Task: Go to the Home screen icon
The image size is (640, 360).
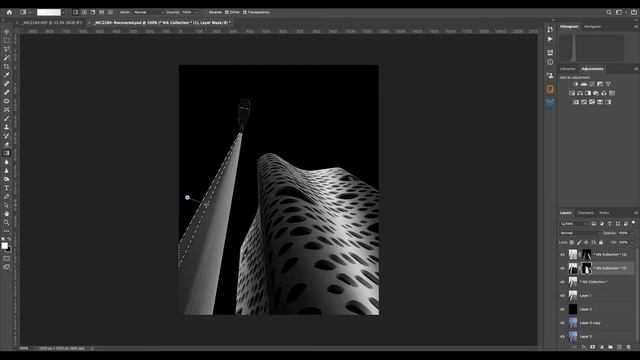Action: click(9, 12)
